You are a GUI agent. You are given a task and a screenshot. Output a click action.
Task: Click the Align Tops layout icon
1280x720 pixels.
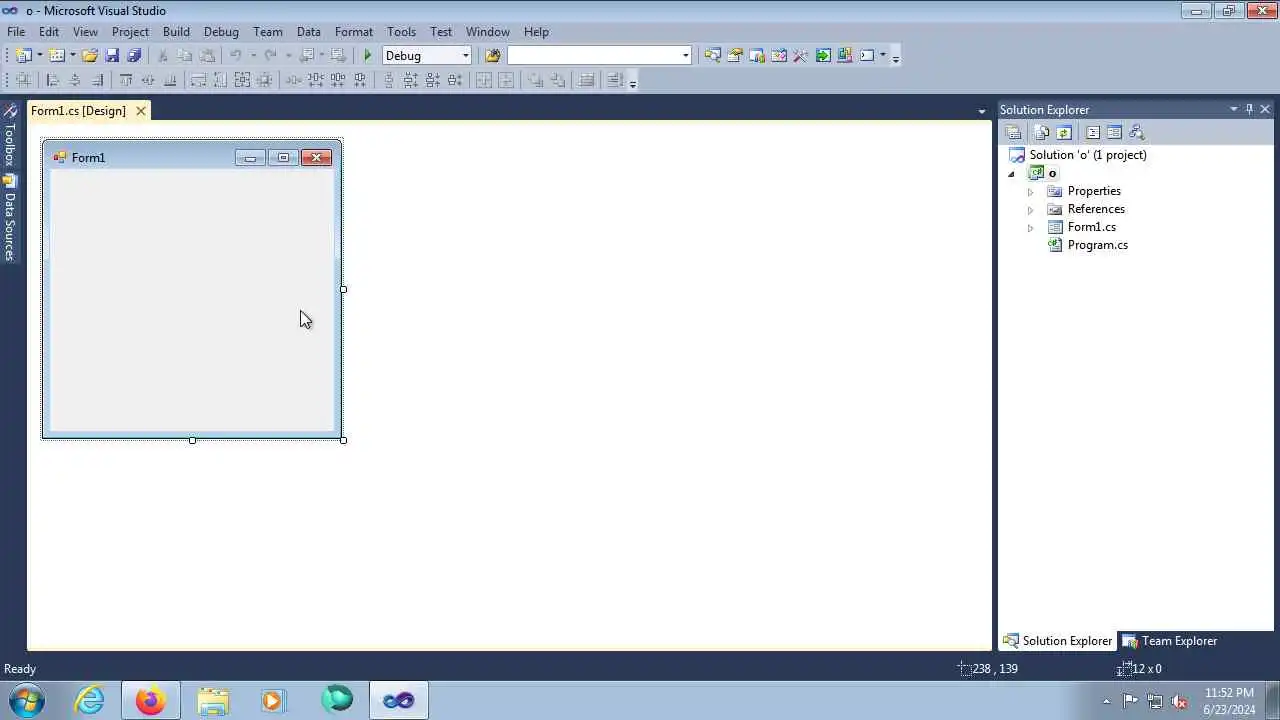point(126,80)
